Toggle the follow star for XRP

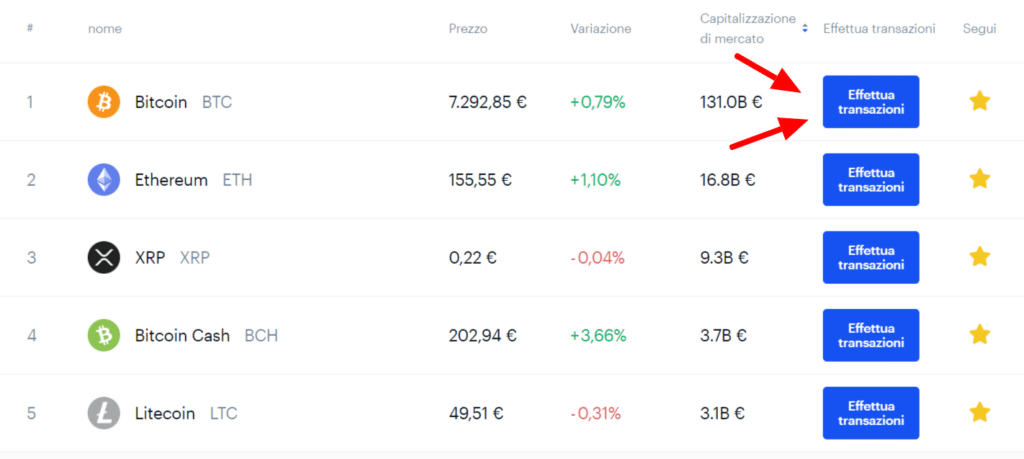pyautogui.click(x=980, y=257)
